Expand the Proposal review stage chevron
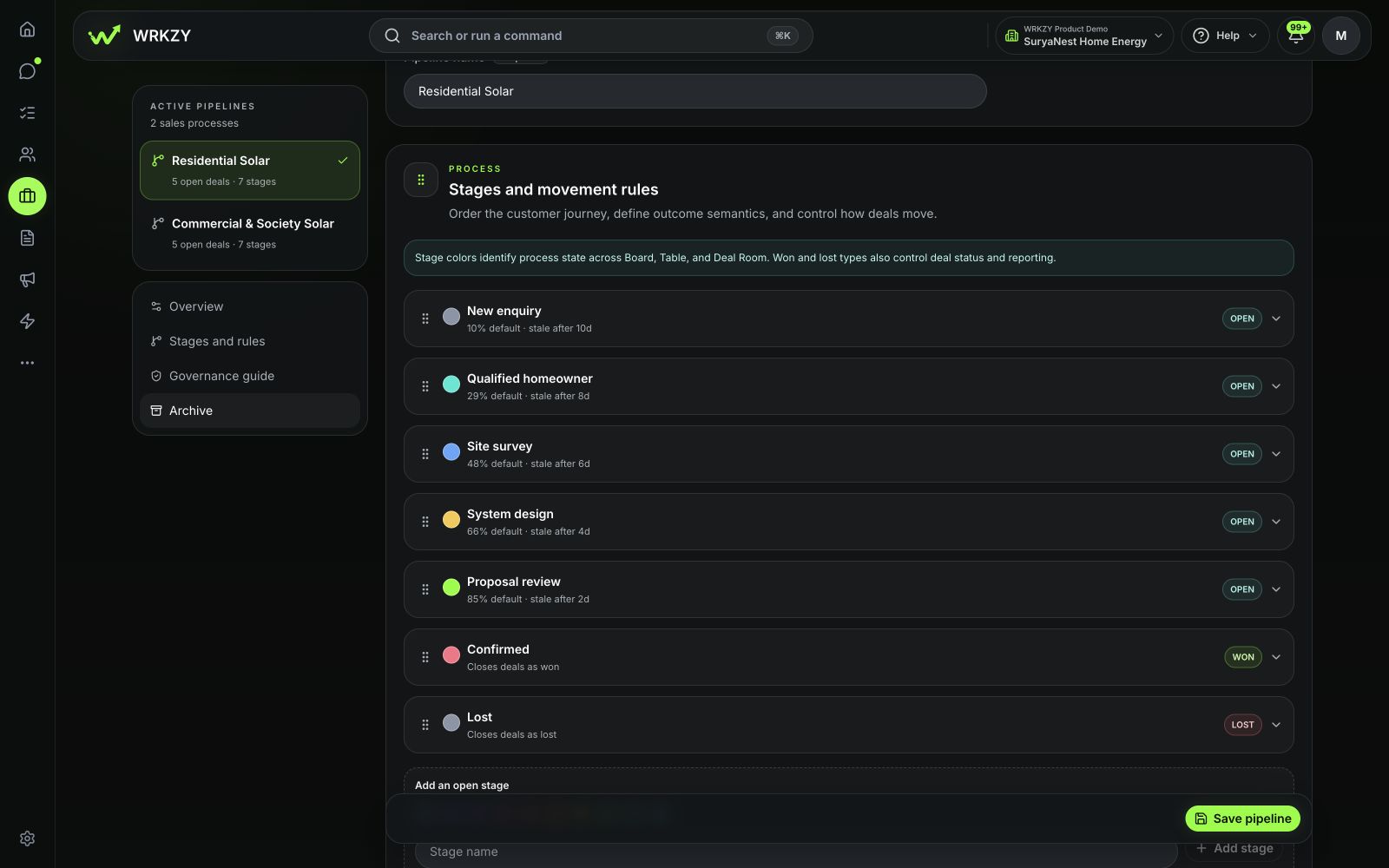Viewport: 1389px width, 868px height. [1276, 589]
